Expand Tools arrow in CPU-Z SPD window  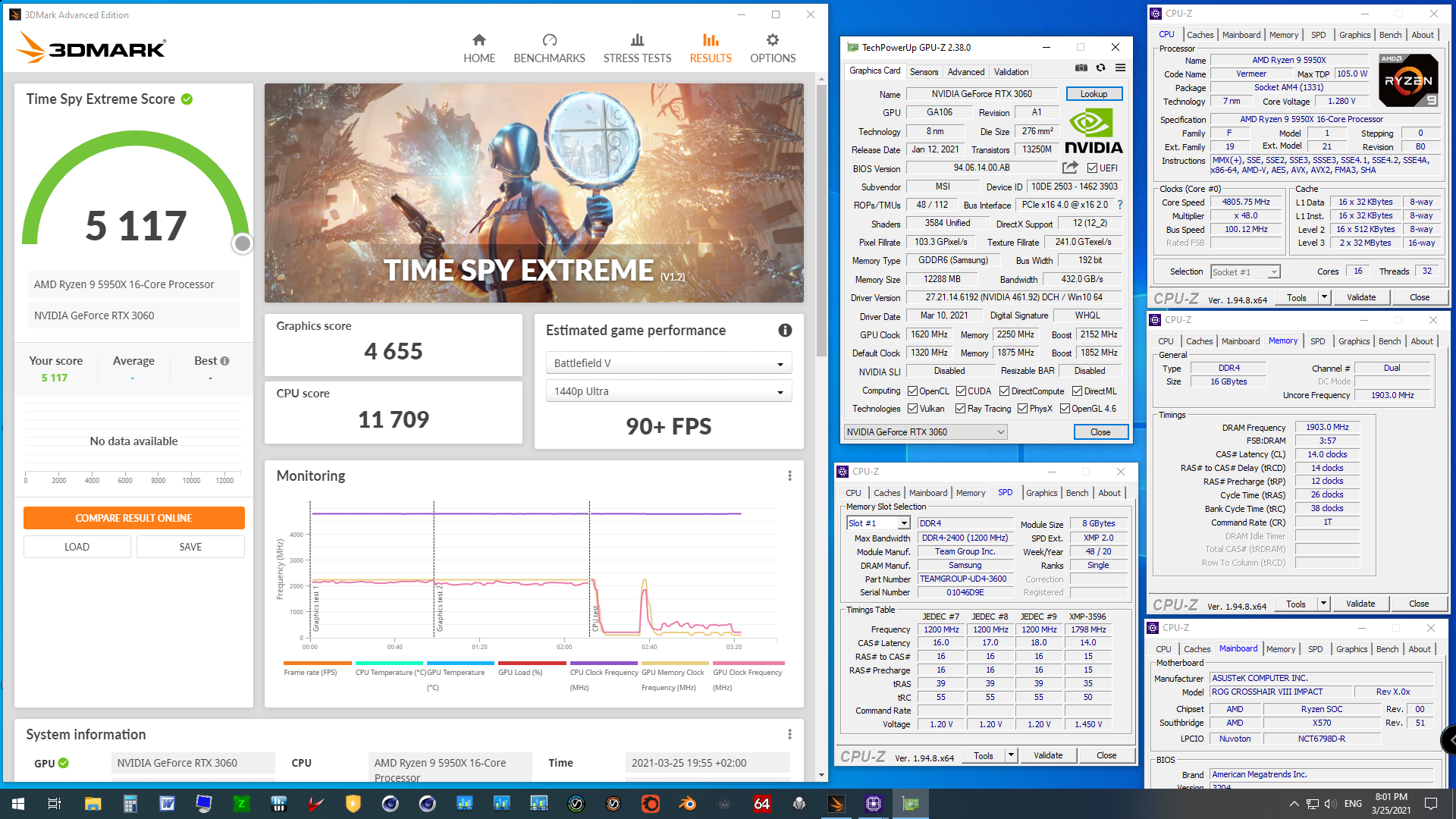click(1011, 755)
